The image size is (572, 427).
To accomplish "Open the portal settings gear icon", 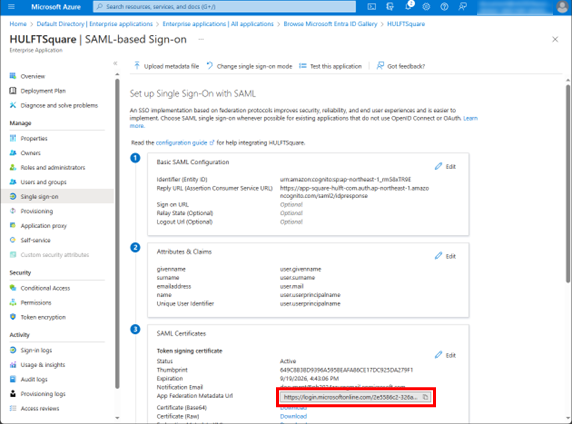I will pos(426,7).
